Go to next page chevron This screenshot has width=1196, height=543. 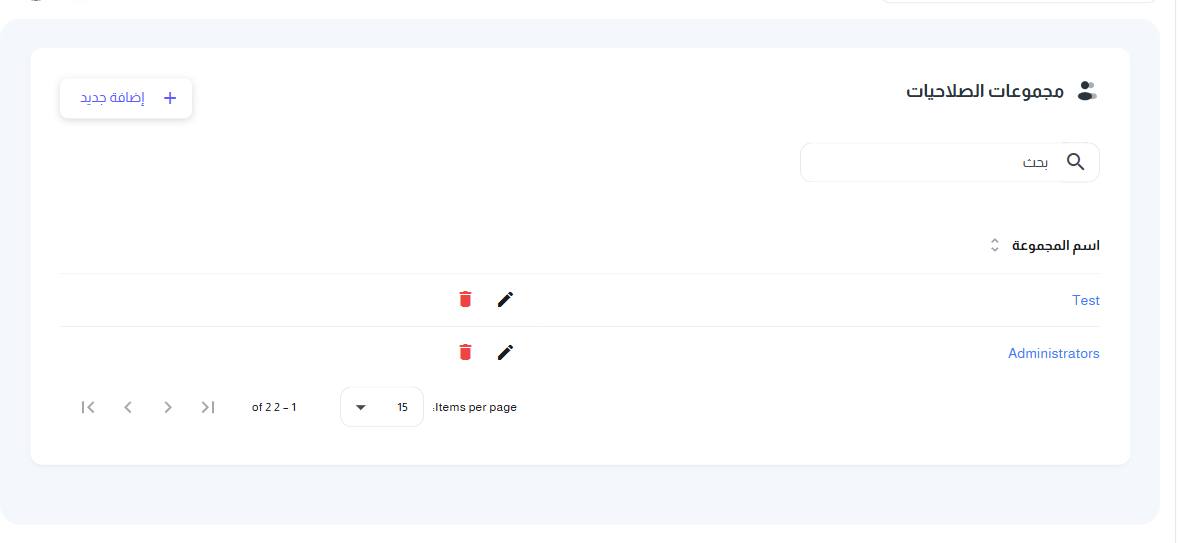[x=168, y=407]
